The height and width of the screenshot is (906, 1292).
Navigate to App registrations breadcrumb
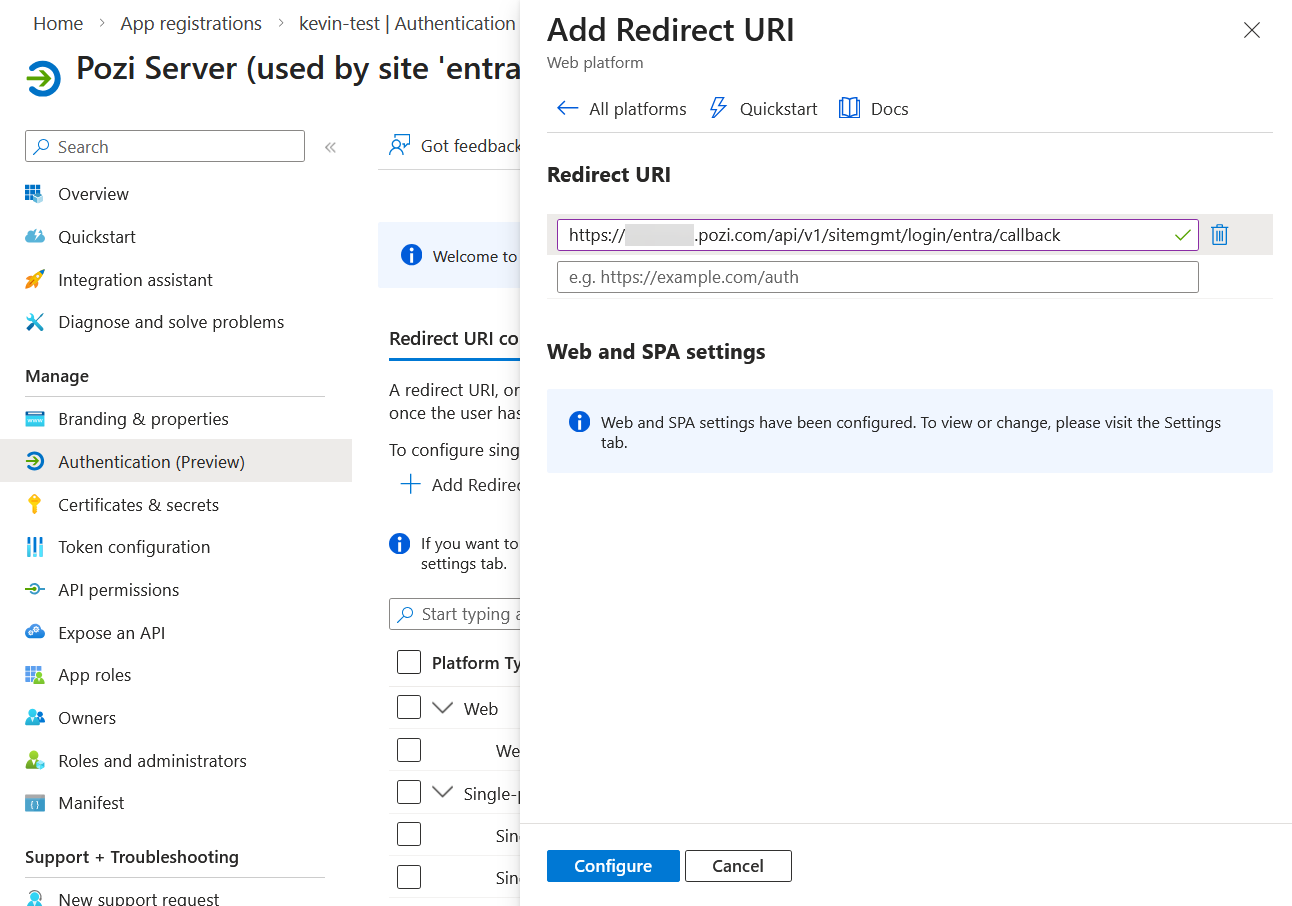[x=190, y=23]
